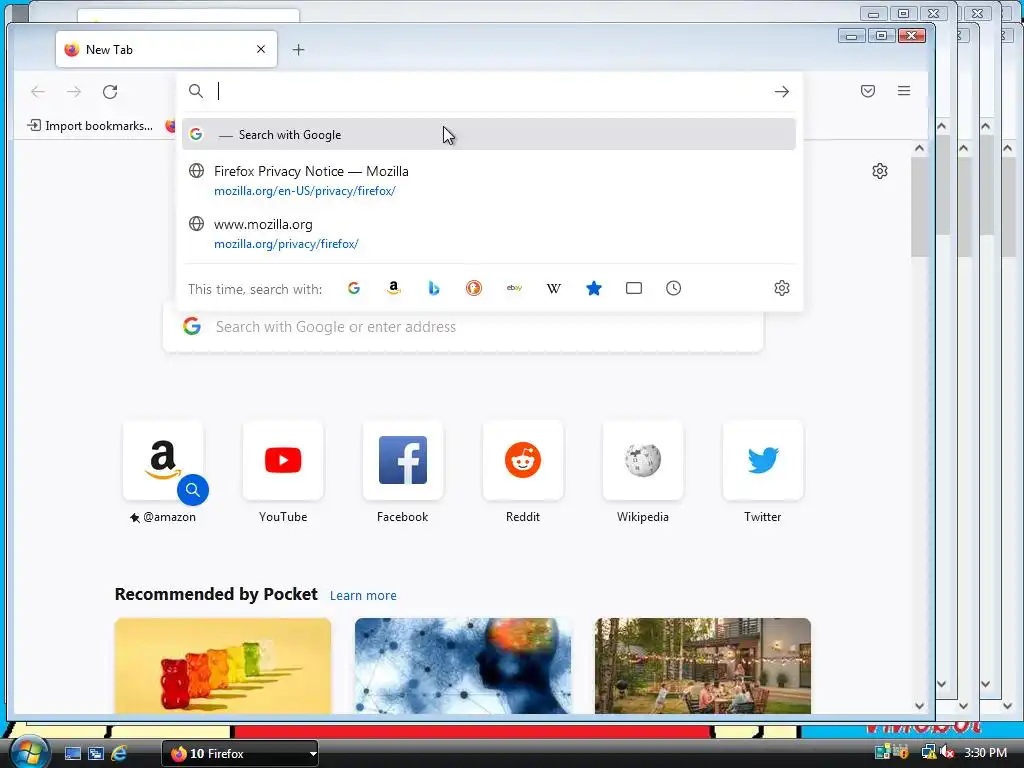Close the New Tab tab
The height and width of the screenshot is (768, 1024).
[x=261, y=49]
